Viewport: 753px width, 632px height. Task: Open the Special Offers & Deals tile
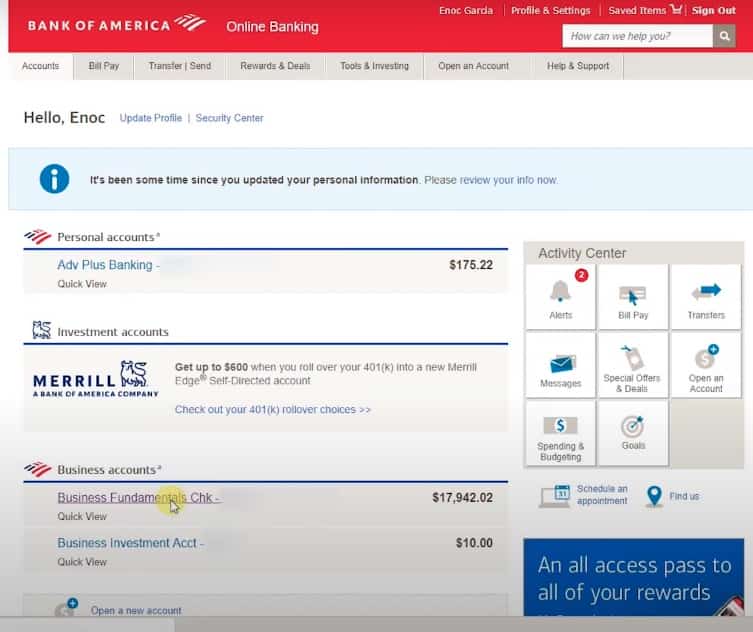[633, 365]
